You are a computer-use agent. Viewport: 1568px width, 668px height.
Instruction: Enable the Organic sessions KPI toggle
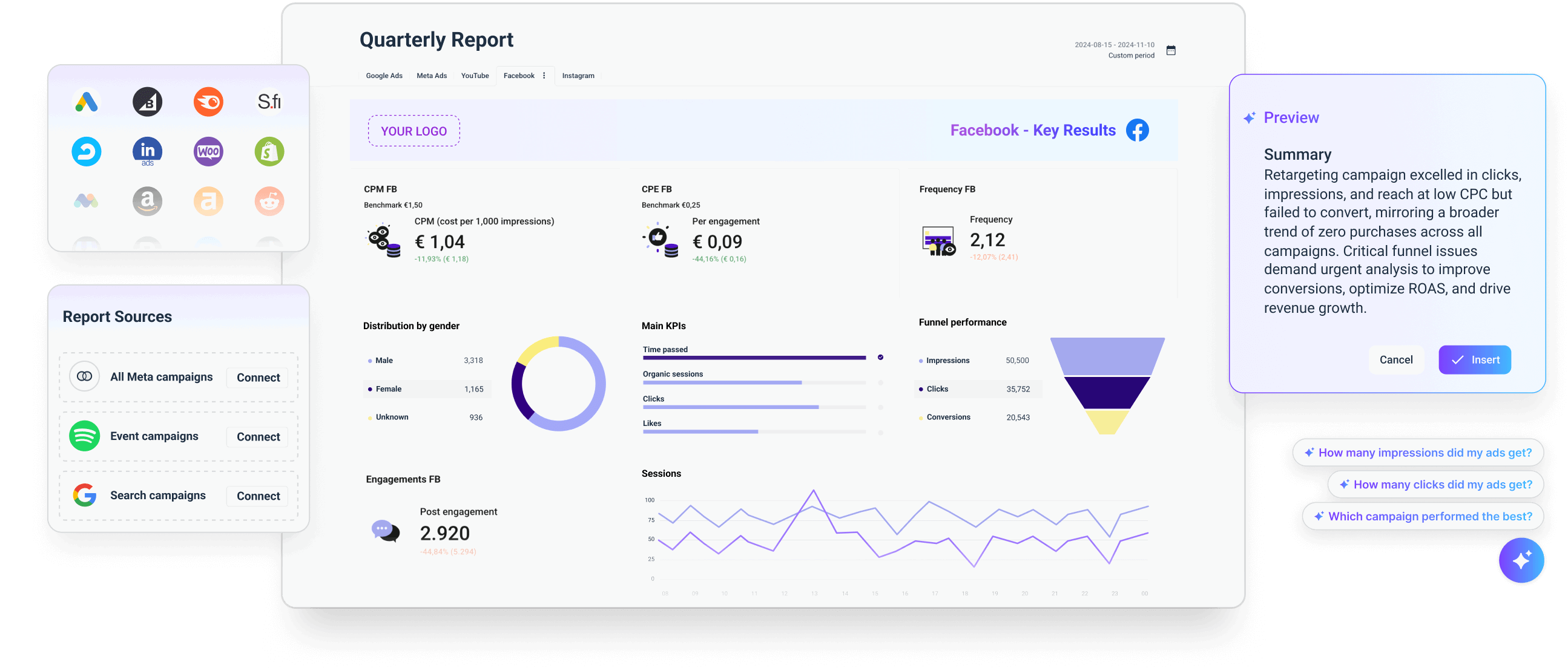[x=880, y=383]
